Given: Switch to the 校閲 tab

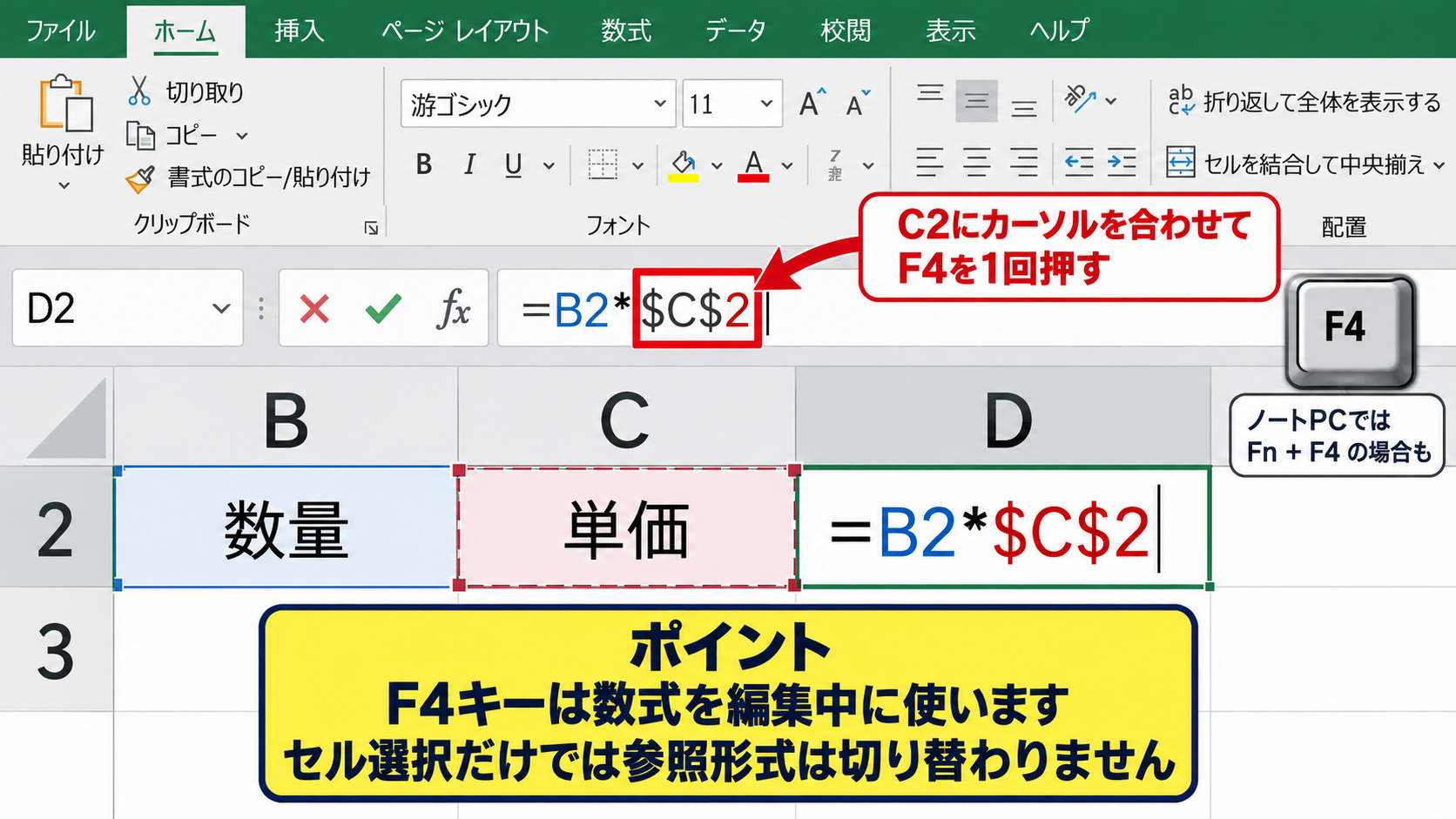Looking at the screenshot, I should pos(846,30).
